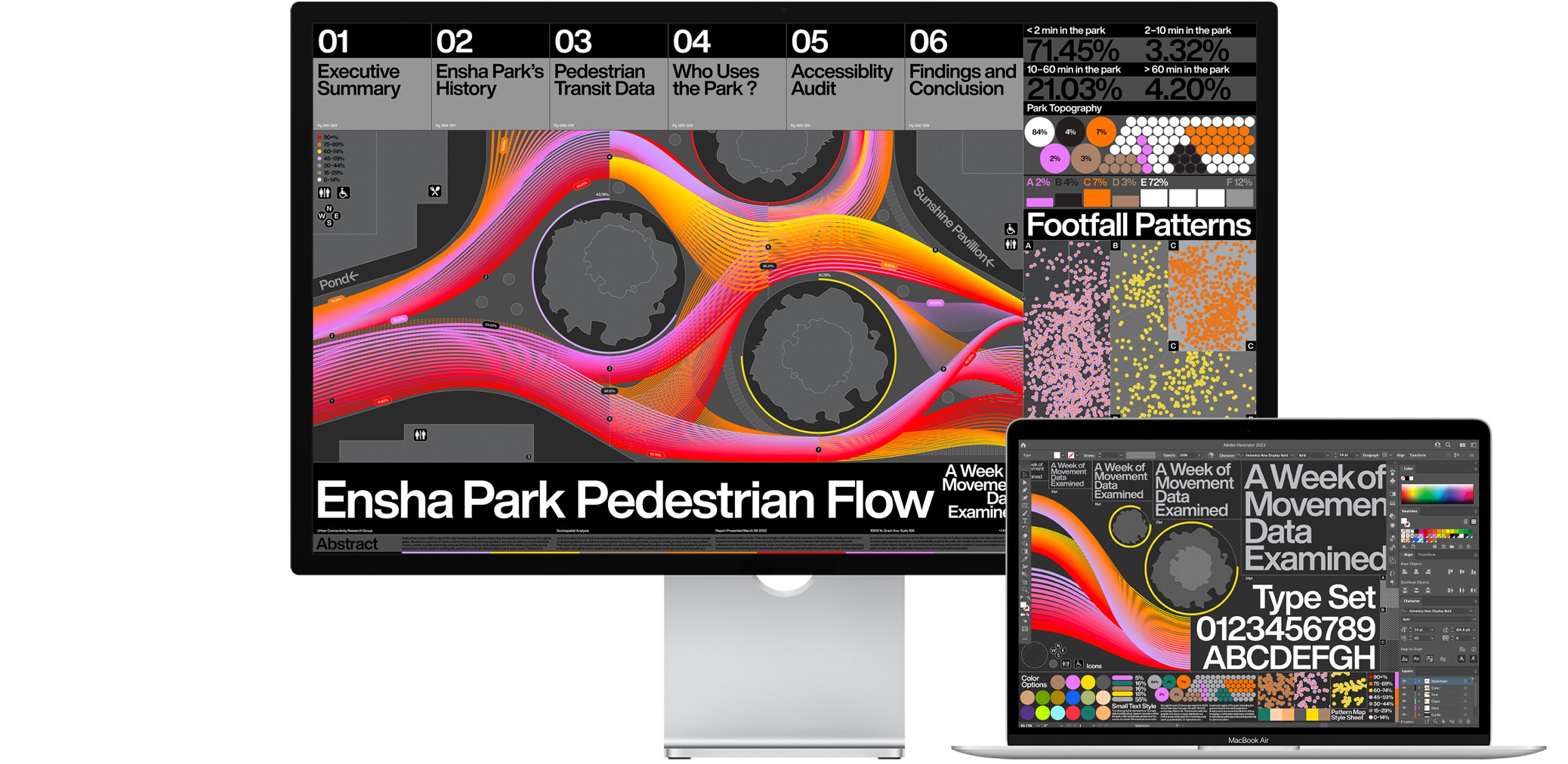Switch to the Color panel tab
The image size is (1568, 764).
[x=1408, y=469]
